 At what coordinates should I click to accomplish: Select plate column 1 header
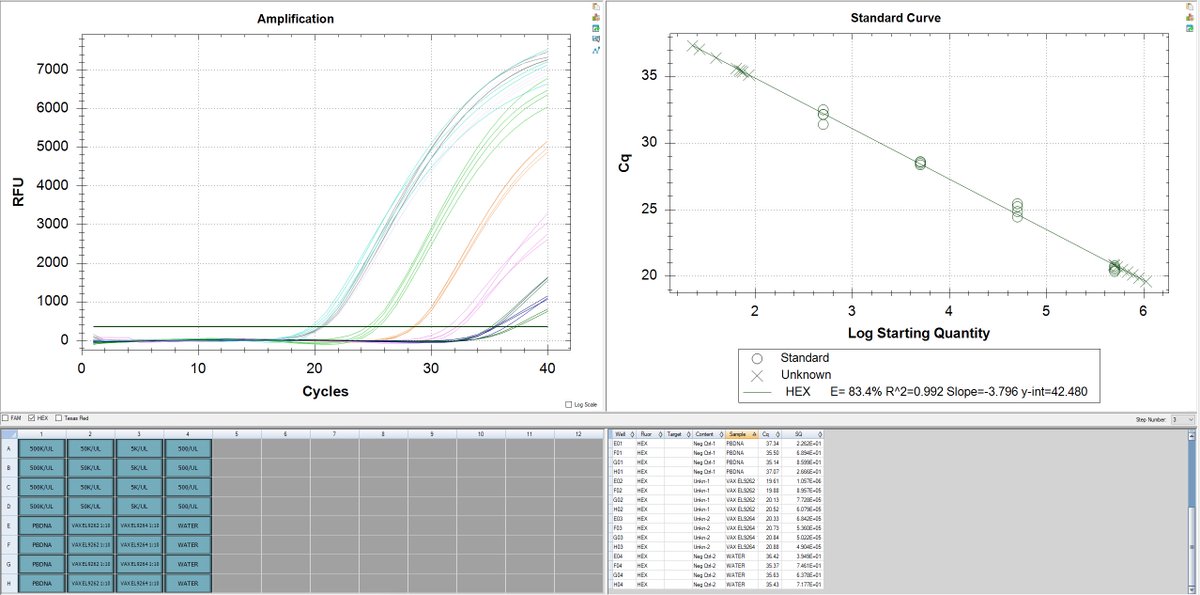click(x=42, y=434)
